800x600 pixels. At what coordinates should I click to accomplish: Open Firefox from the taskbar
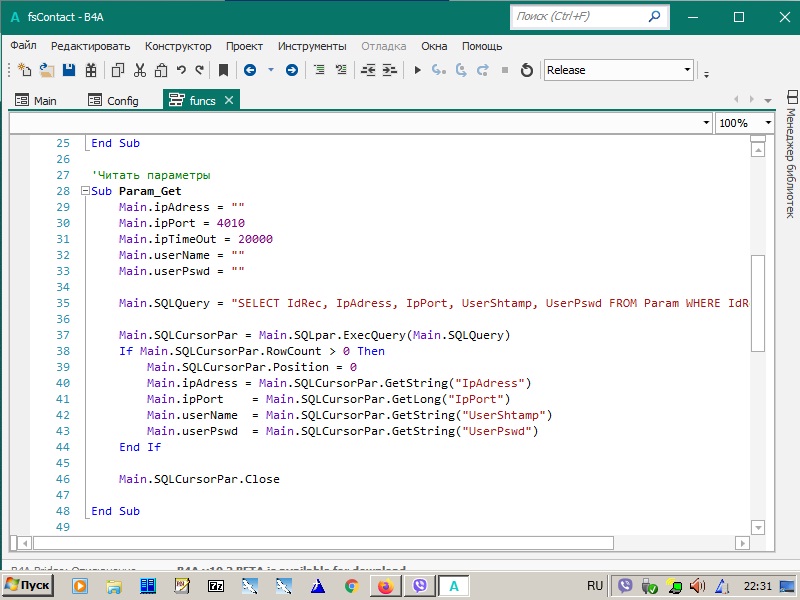(385, 586)
